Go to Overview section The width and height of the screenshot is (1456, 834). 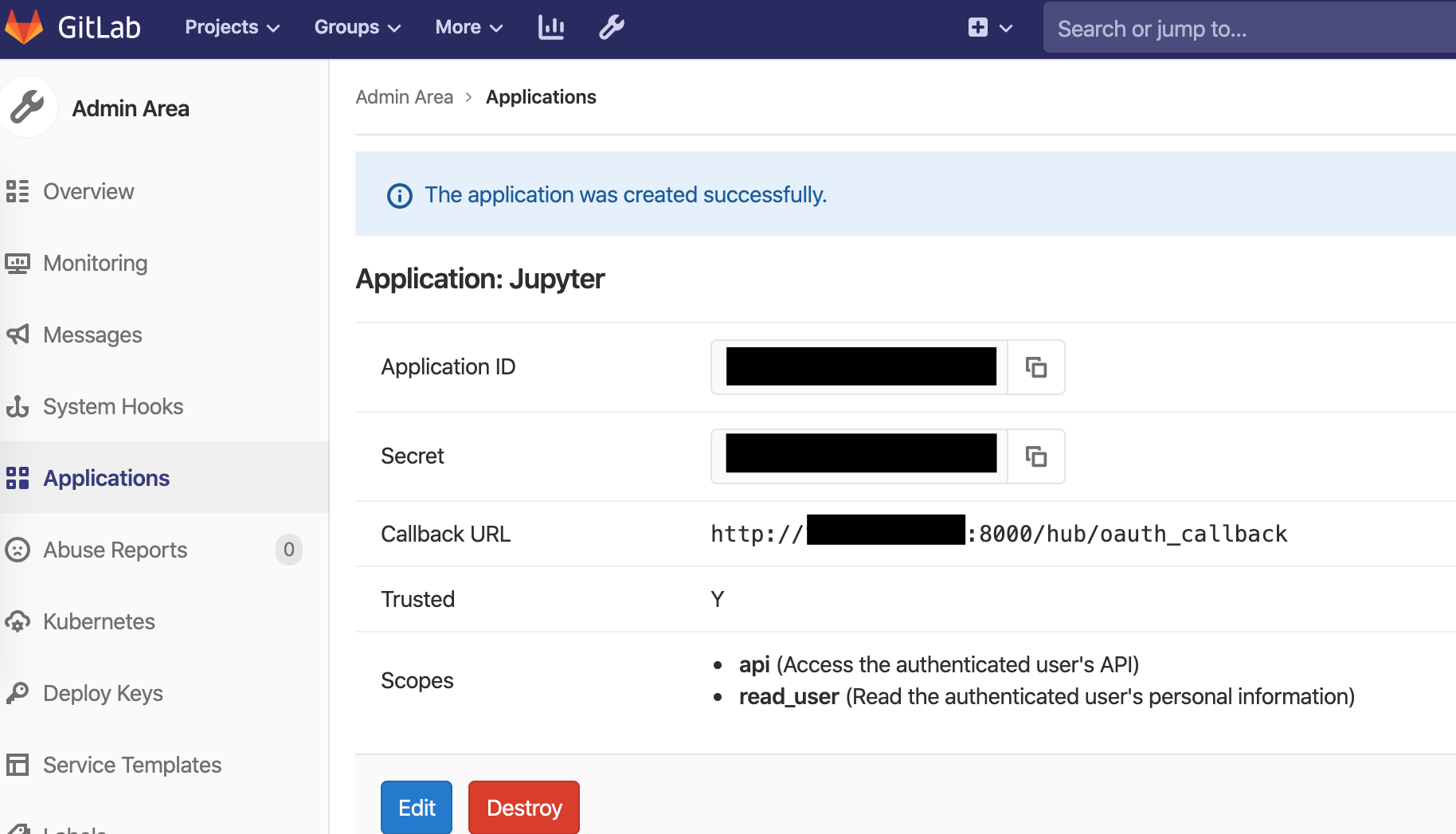88,191
